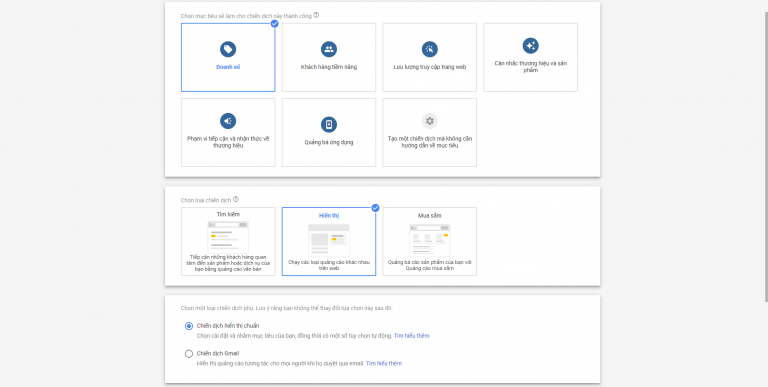Click the page vertical scrollbar
The width and height of the screenshot is (768, 387).
click(766, 157)
